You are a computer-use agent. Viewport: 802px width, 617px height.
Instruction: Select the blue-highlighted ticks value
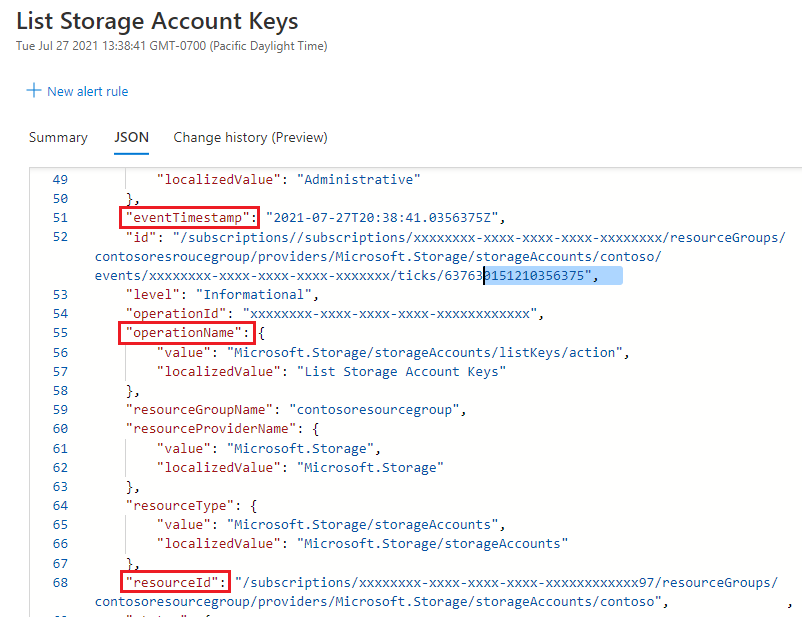[x=550, y=275]
